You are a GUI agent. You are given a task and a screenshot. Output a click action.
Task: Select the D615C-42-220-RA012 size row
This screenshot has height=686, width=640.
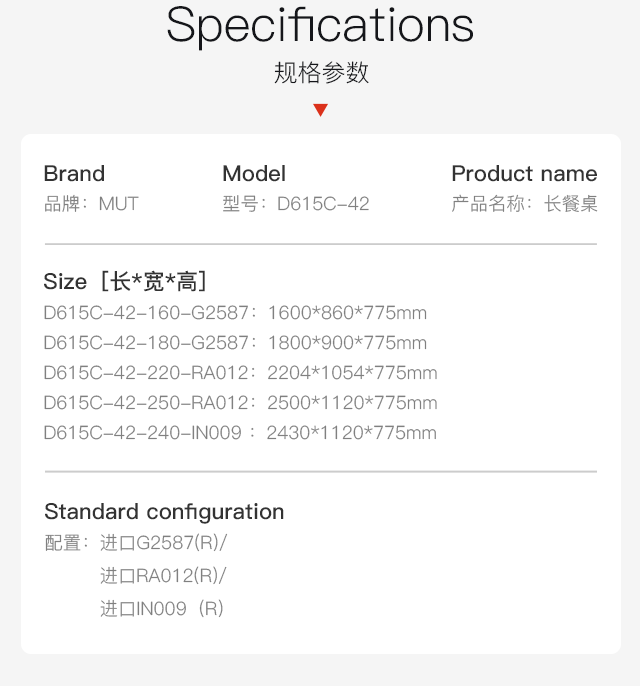point(241,373)
